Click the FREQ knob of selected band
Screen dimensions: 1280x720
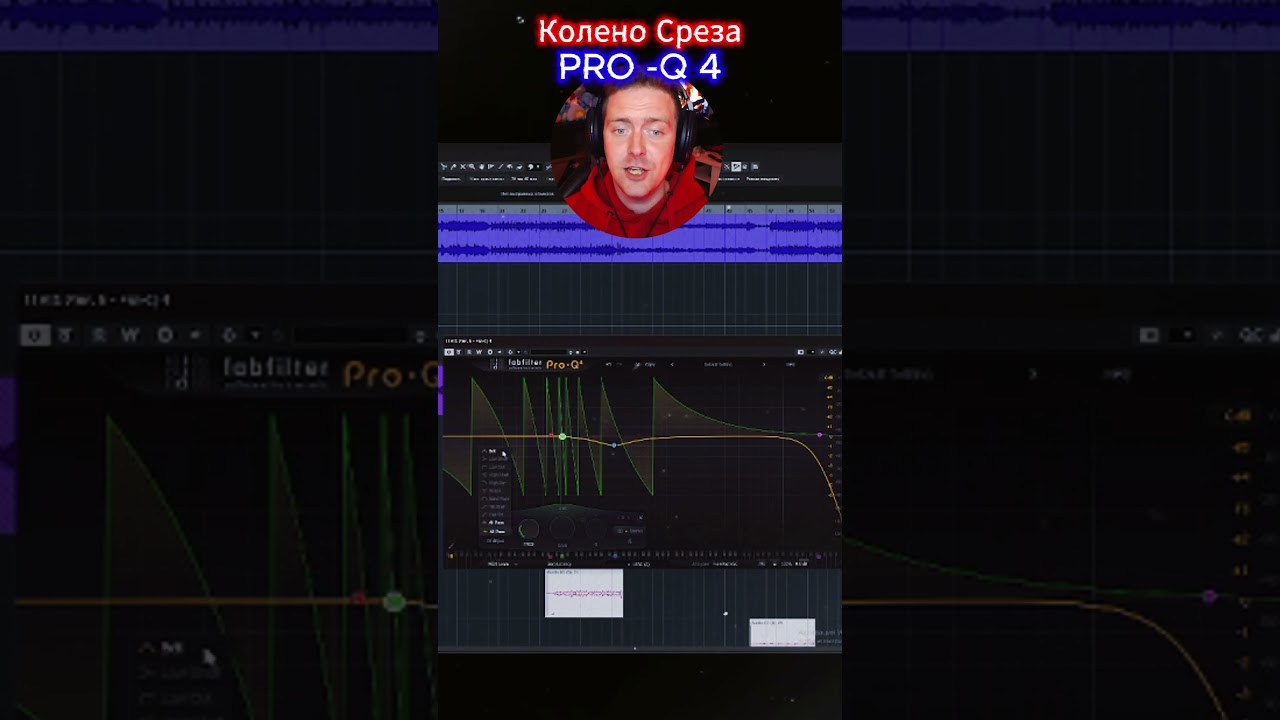coord(529,529)
